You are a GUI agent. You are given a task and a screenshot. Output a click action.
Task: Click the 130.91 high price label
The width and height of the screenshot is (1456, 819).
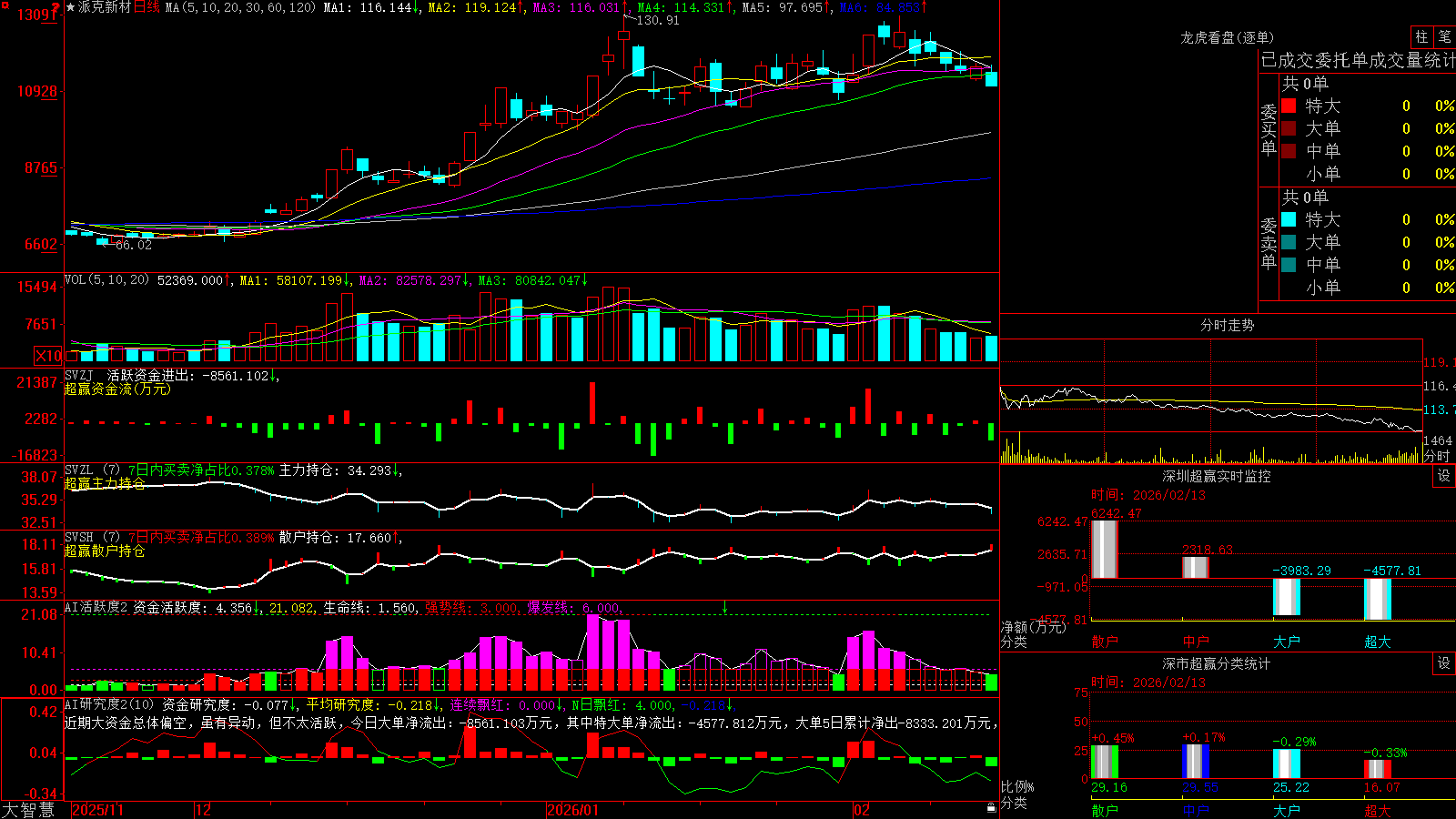(658, 20)
